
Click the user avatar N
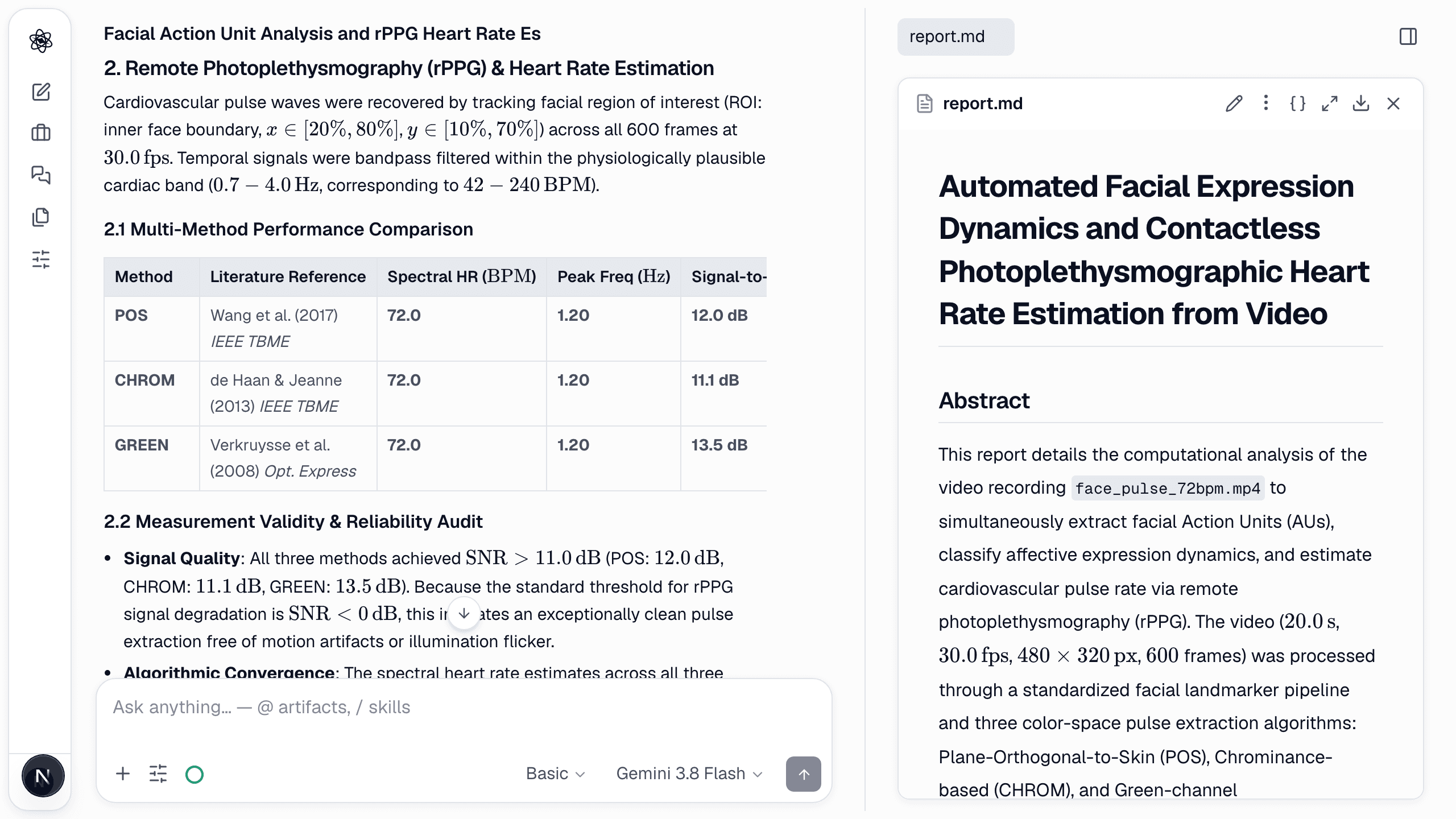click(x=43, y=776)
